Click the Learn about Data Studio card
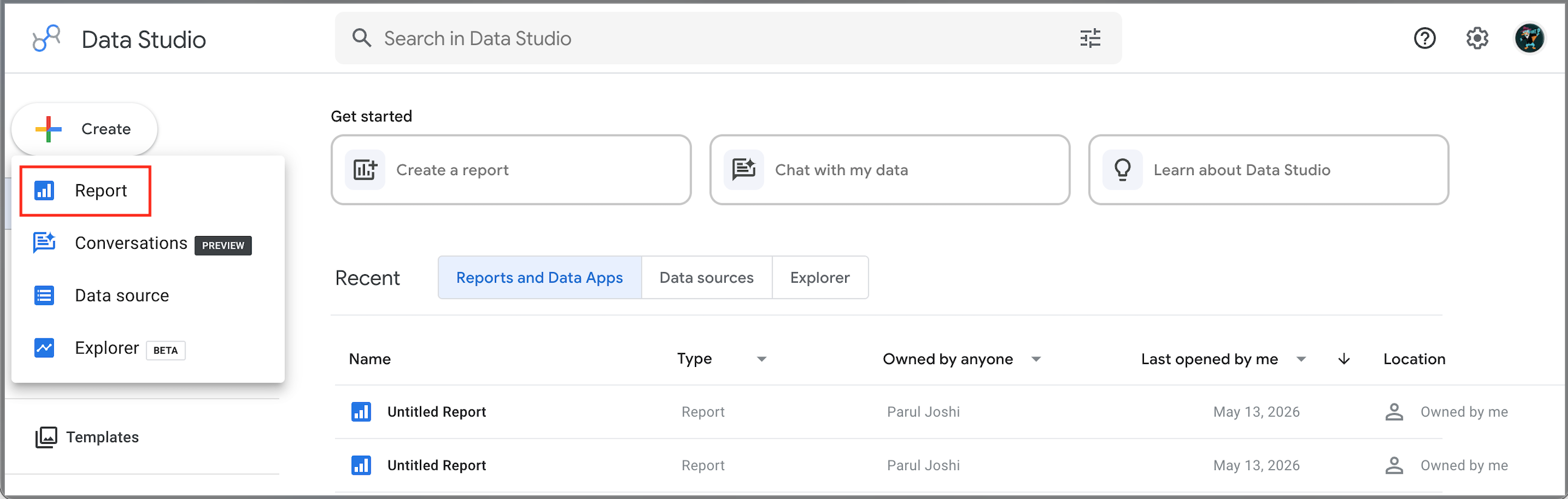Image resolution: width=1568 pixels, height=499 pixels. (1269, 170)
